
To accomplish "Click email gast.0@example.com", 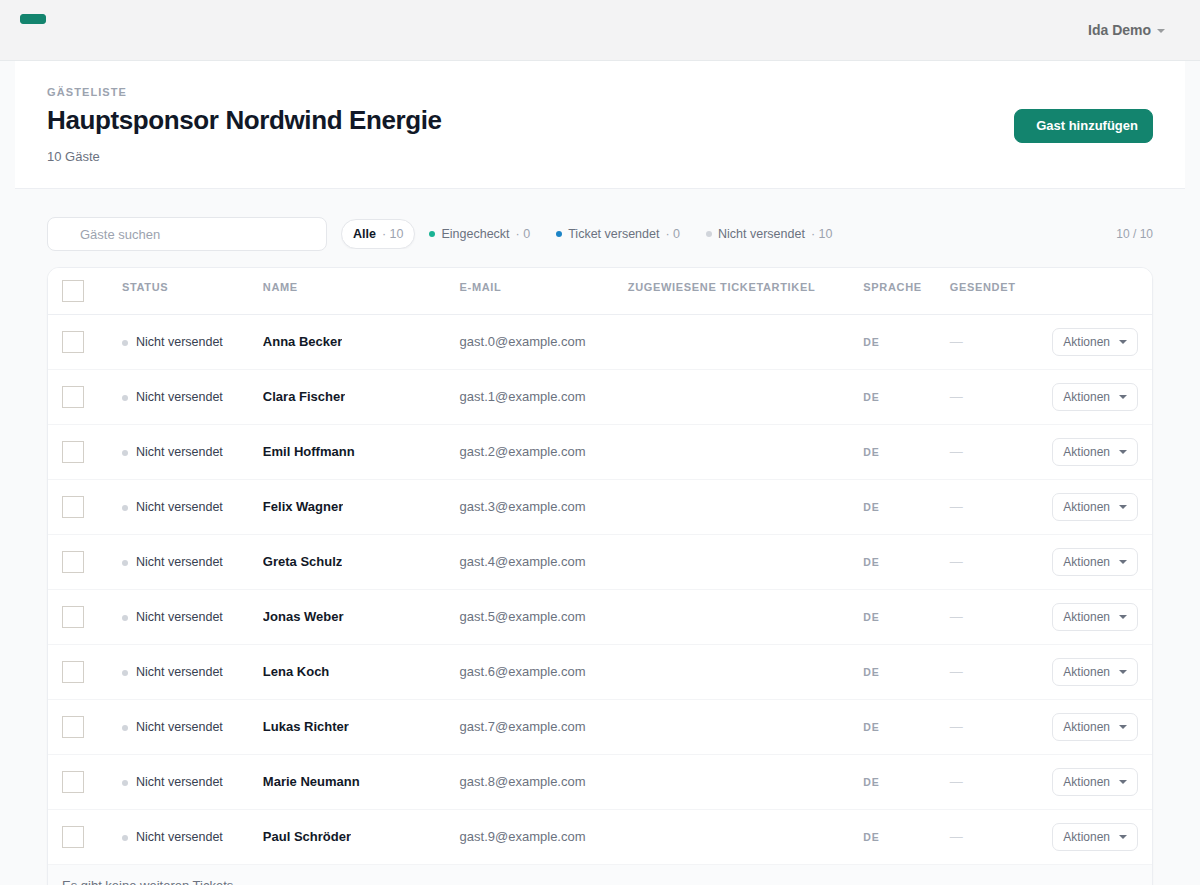I will [x=523, y=342].
